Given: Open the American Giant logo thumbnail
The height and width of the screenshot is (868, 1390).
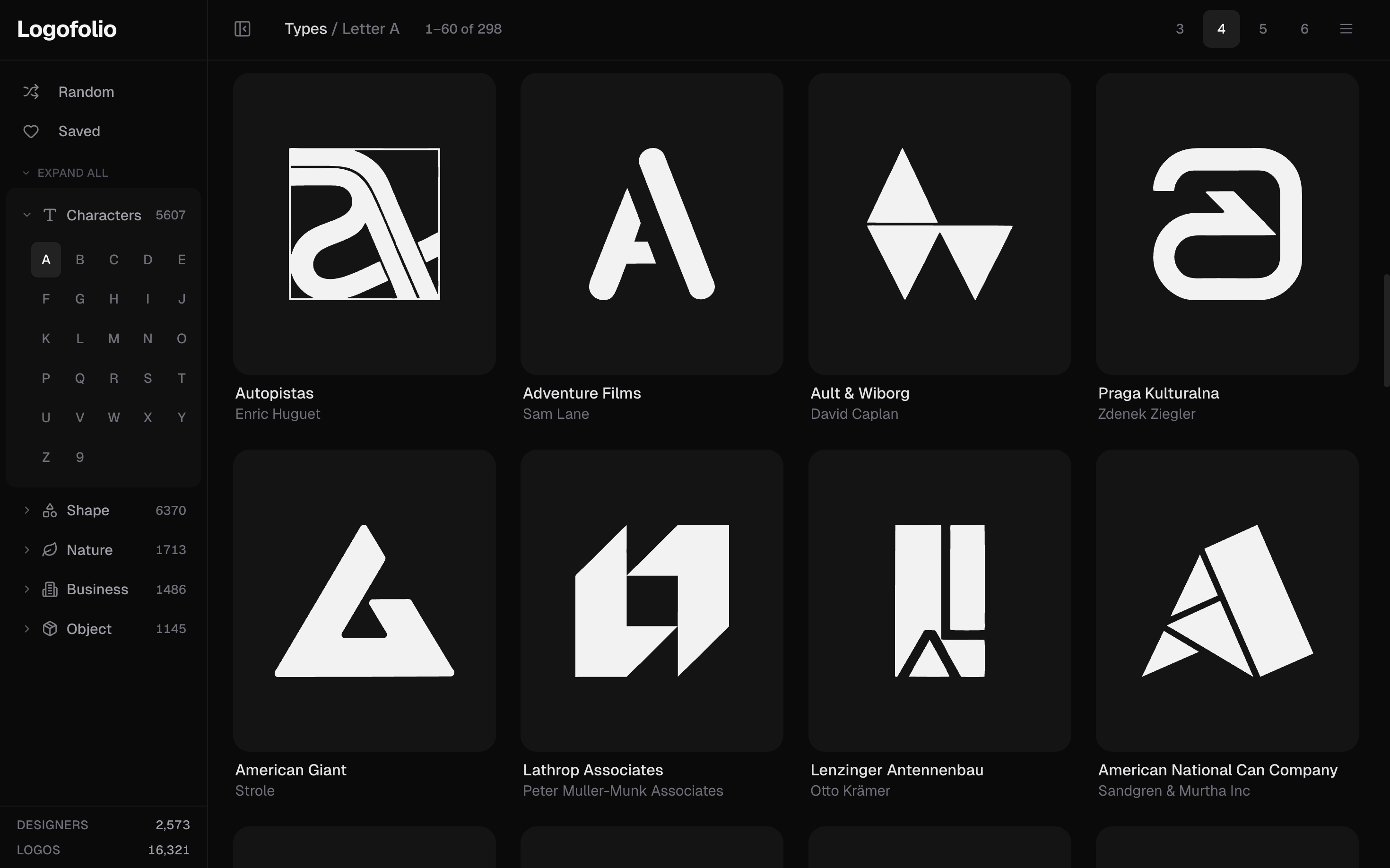Looking at the screenshot, I should 364,600.
